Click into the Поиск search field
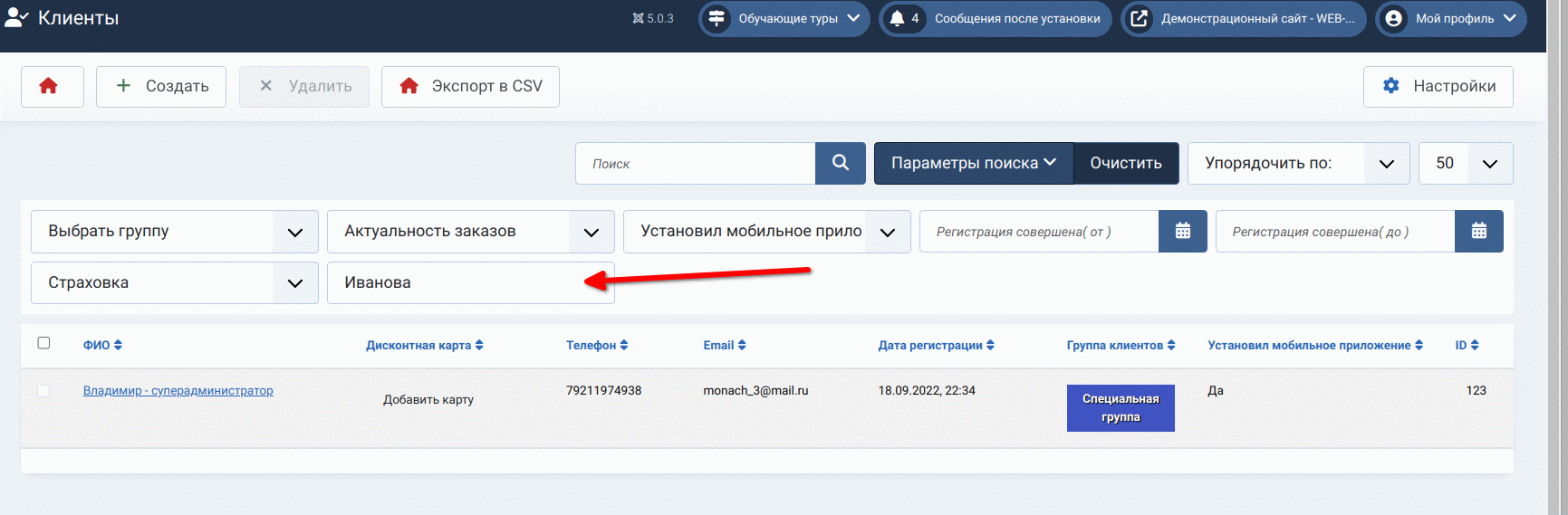The width and height of the screenshot is (1568, 515). pos(695,164)
